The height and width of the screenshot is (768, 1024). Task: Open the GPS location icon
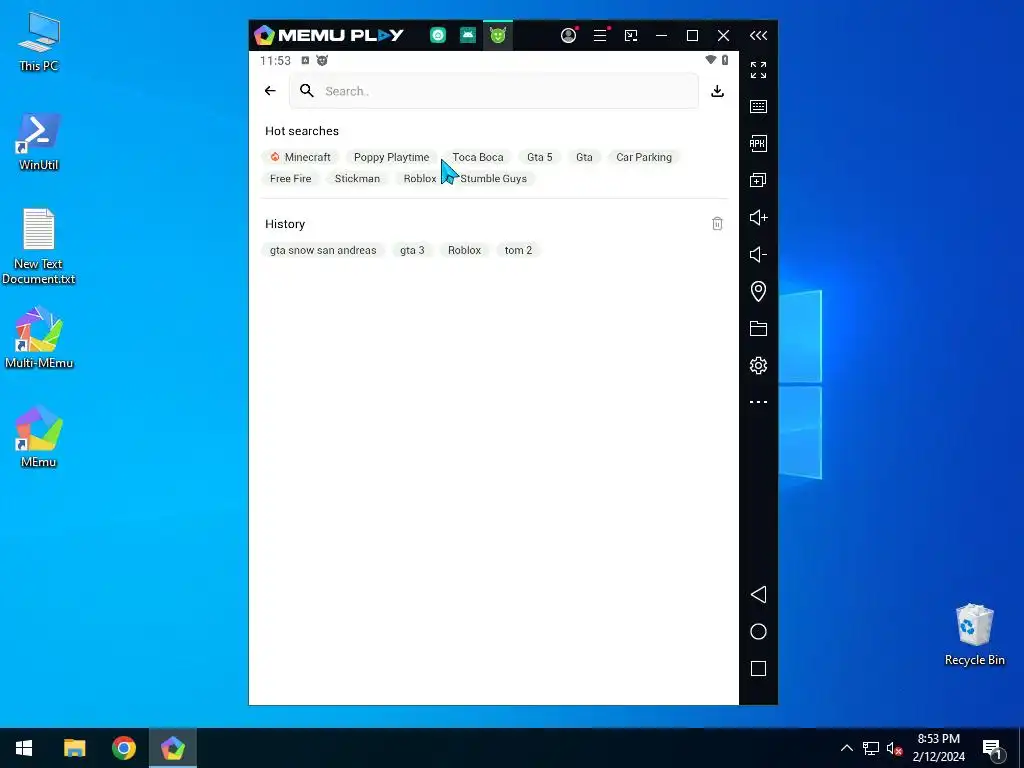click(x=758, y=291)
